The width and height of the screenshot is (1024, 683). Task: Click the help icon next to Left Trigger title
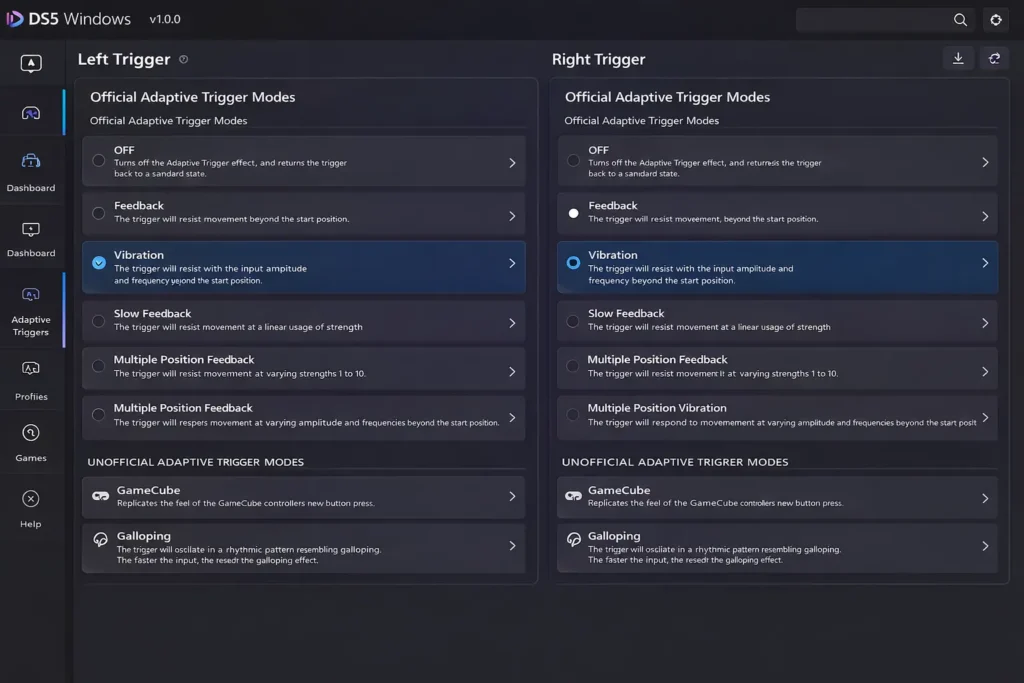point(183,60)
